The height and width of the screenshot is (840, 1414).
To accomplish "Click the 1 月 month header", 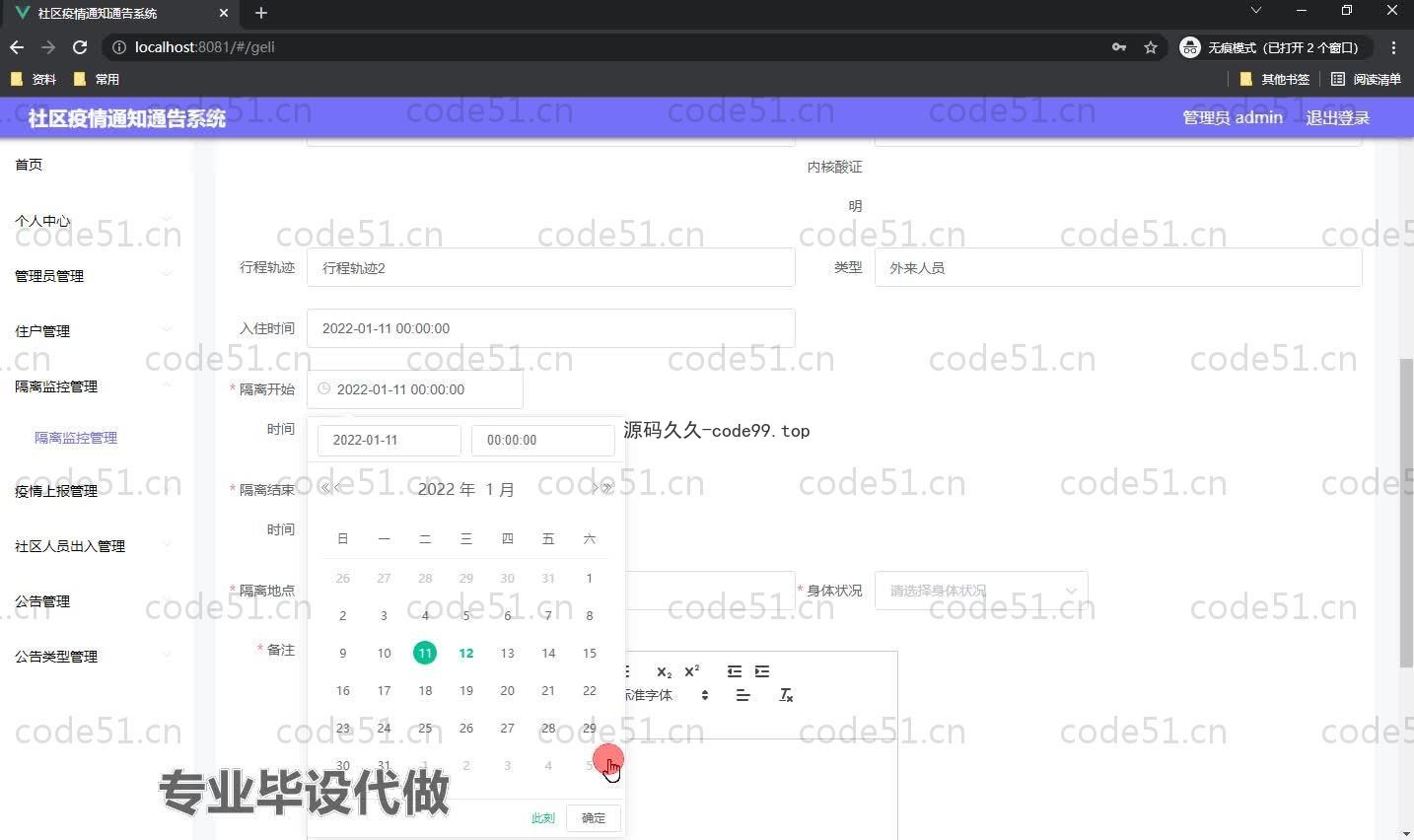I will pos(499,489).
